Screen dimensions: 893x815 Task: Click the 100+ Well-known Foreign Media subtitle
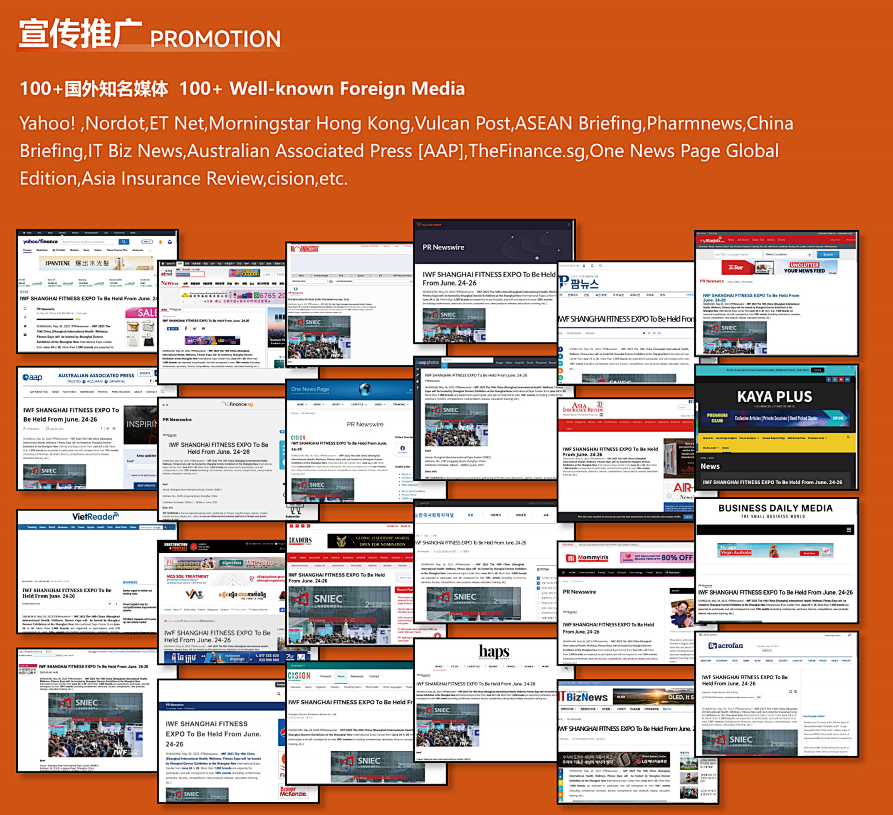point(322,89)
